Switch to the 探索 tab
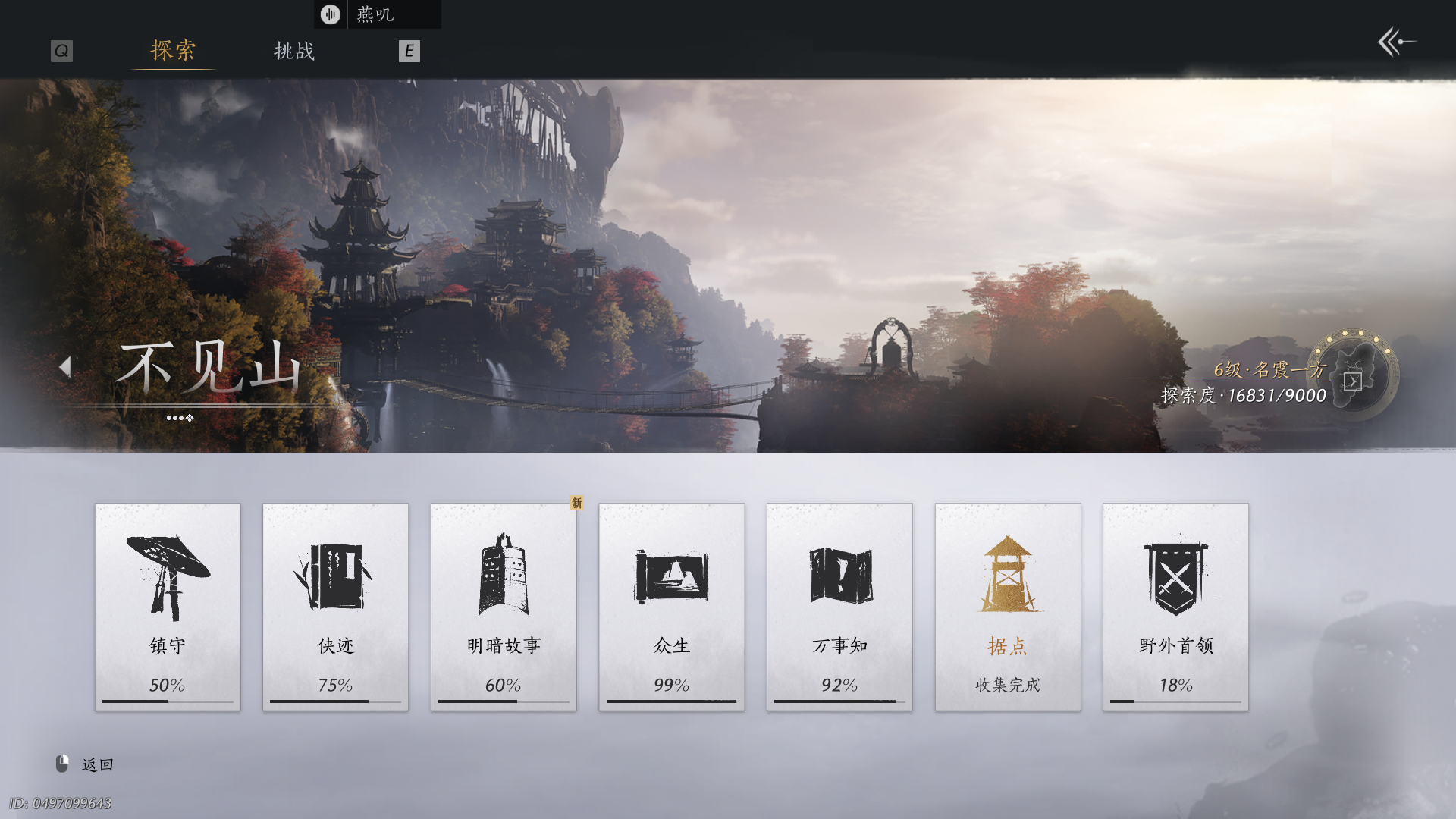The height and width of the screenshot is (819, 1456). (x=173, y=50)
